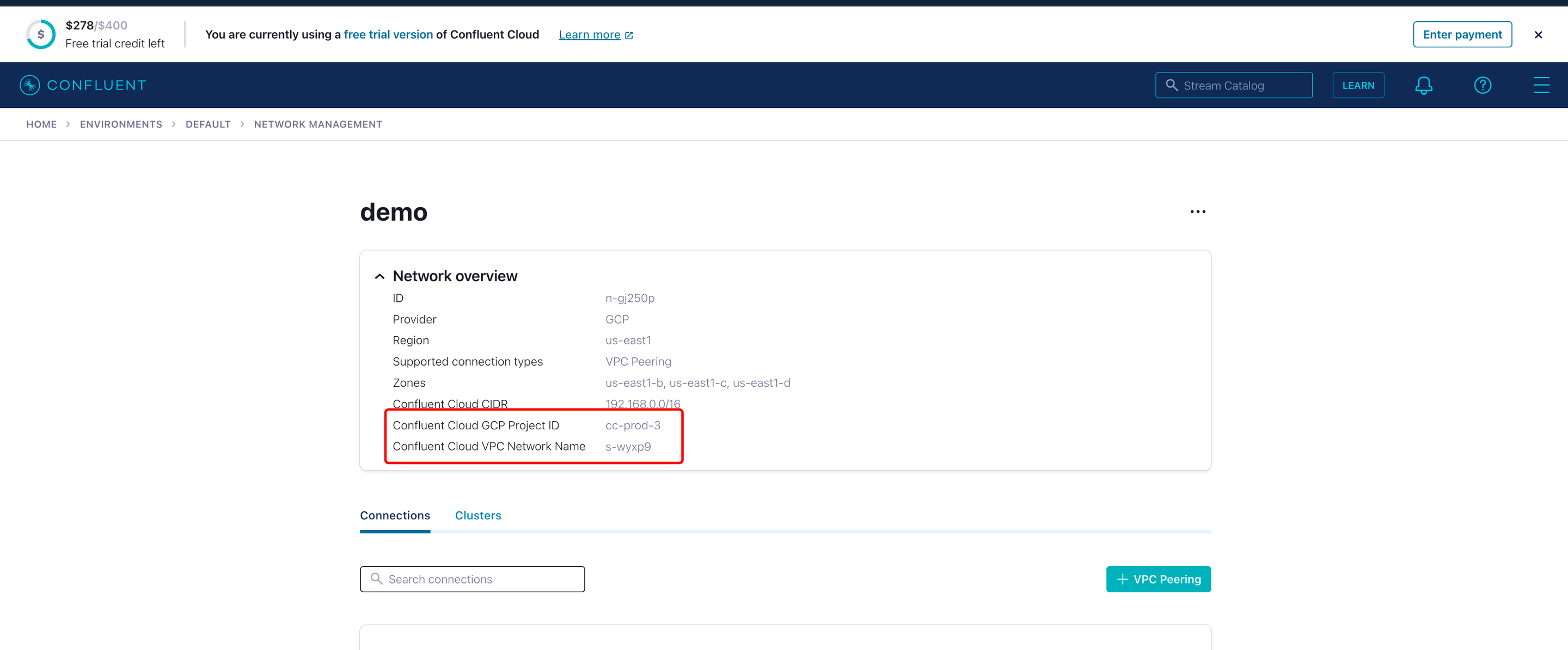
Task: Click the LEARN button
Action: click(1358, 86)
